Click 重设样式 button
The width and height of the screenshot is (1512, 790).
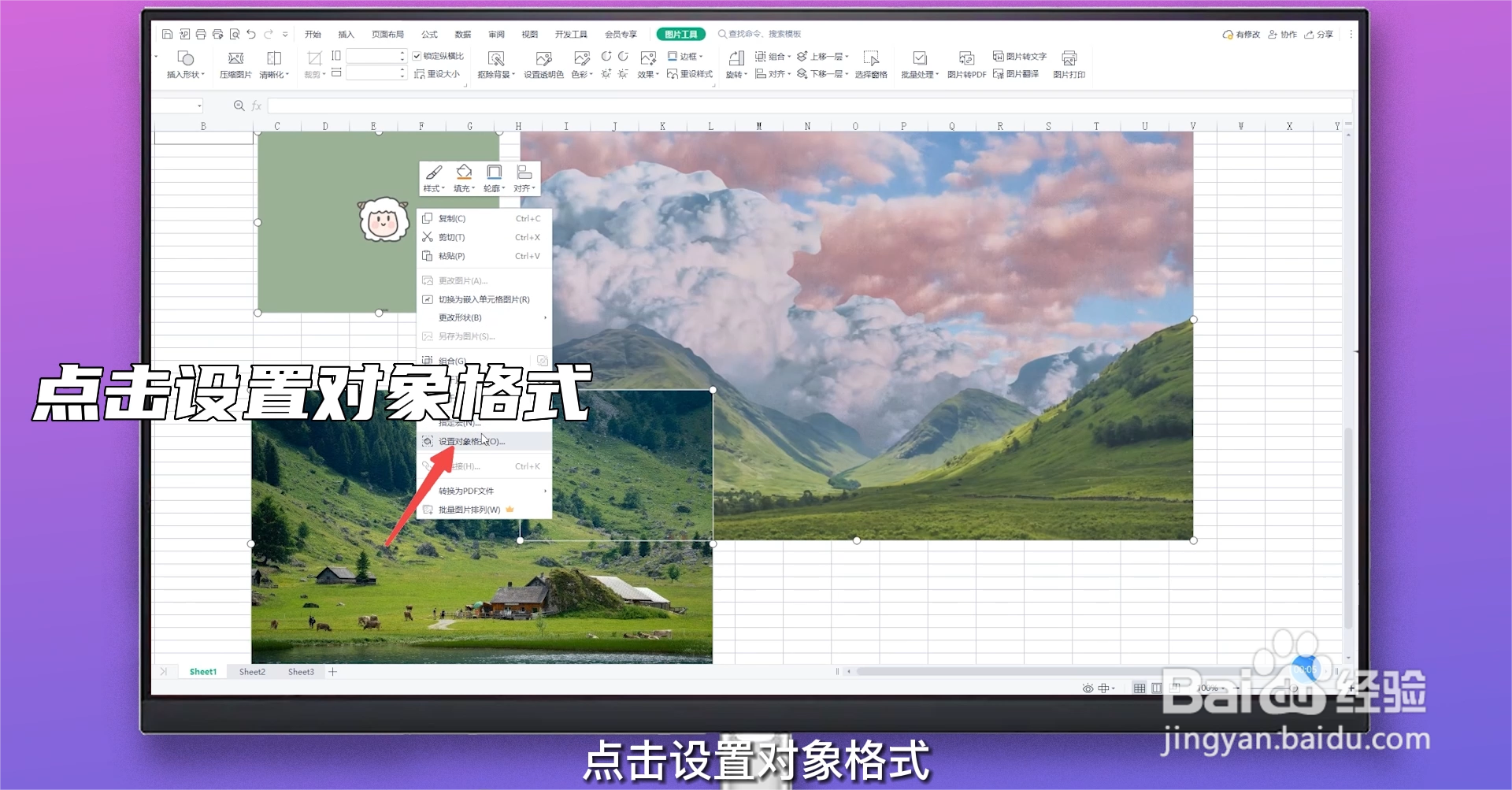point(690,74)
